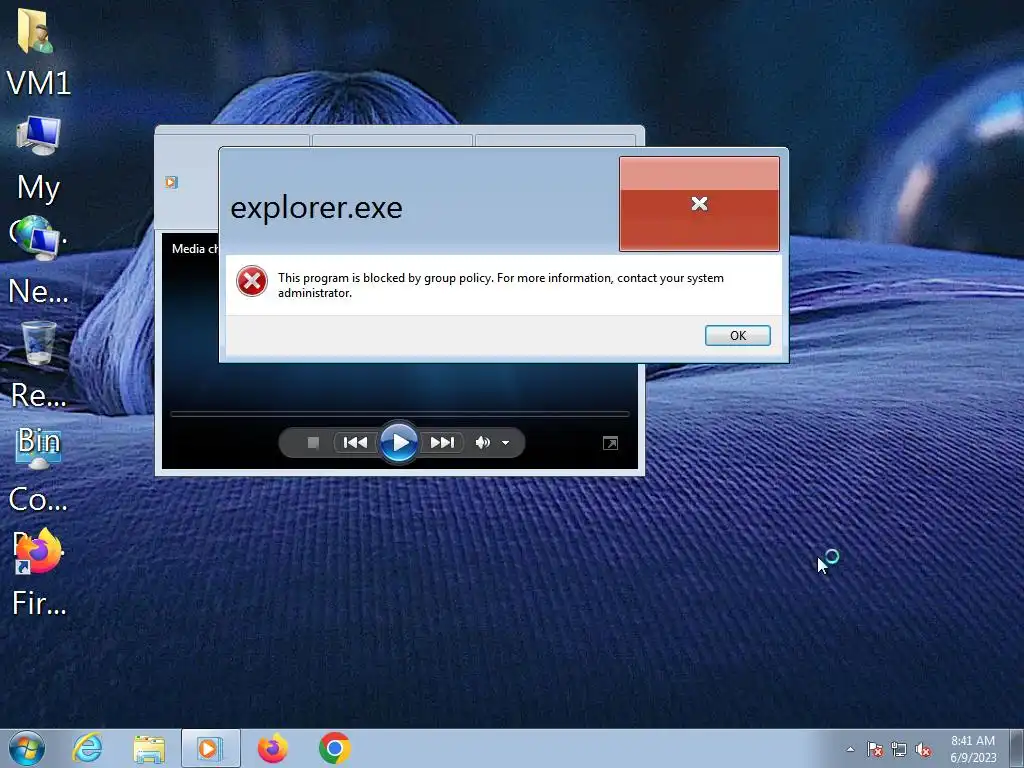
Task: Show hidden system tray icons
Action: coord(850,749)
